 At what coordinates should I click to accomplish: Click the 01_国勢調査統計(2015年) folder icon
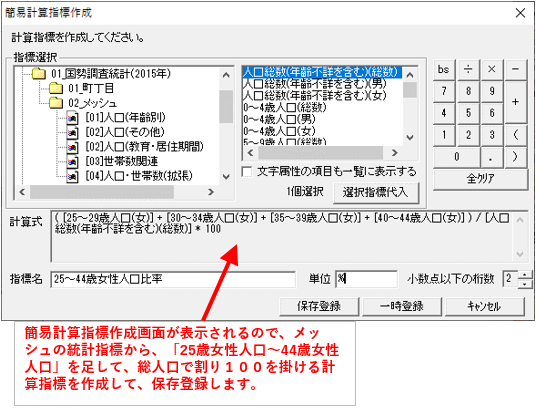pos(38,73)
